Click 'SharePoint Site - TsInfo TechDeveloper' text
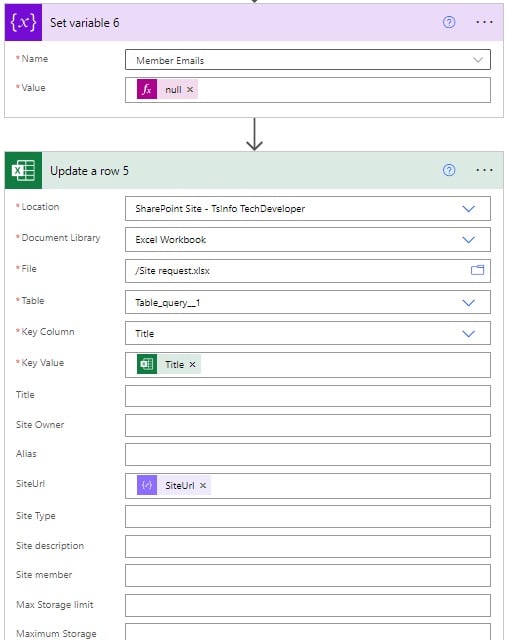Image resolution: width=507 pixels, height=640 pixels. click(220, 209)
